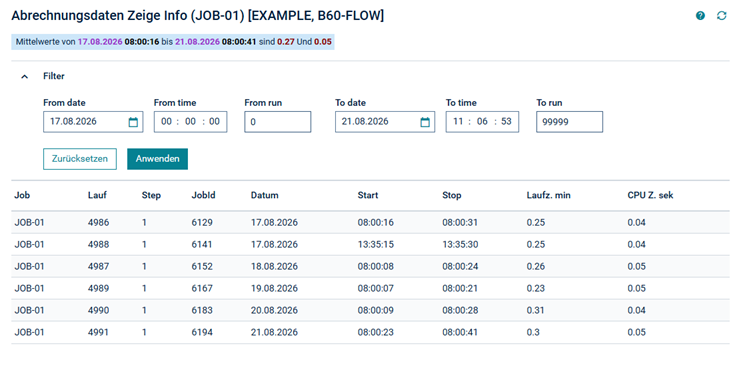Viewport: 737px width, 370px height.
Task: Click Laufz. value 0.31
Action: pos(535,310)
